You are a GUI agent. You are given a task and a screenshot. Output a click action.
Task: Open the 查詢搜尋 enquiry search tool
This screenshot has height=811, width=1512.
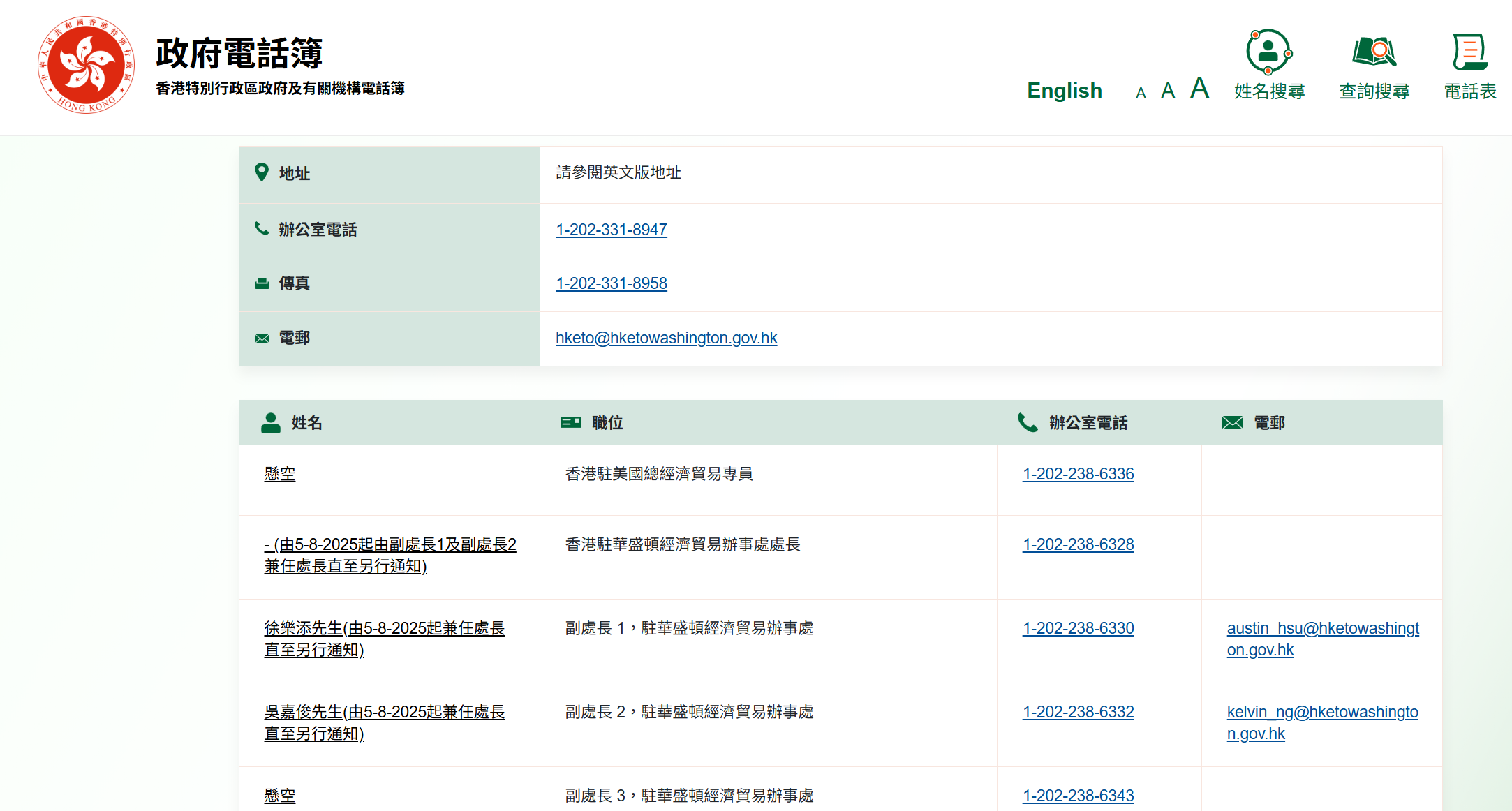pos(1373,66)
